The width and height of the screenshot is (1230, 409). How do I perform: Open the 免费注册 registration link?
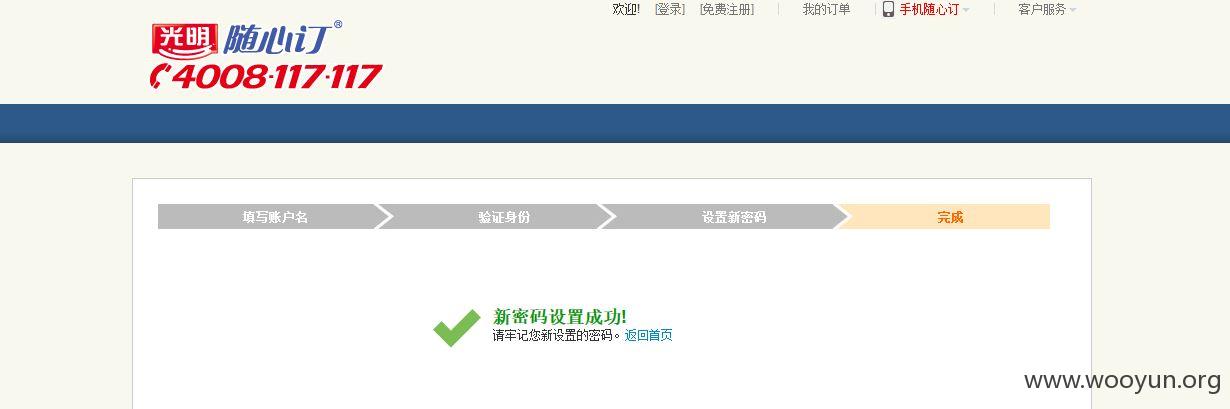click(726, 9)
